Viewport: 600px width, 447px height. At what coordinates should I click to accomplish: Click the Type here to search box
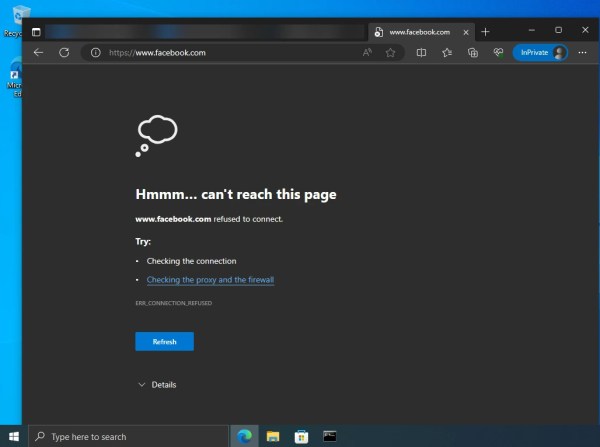tap(129, 436)
